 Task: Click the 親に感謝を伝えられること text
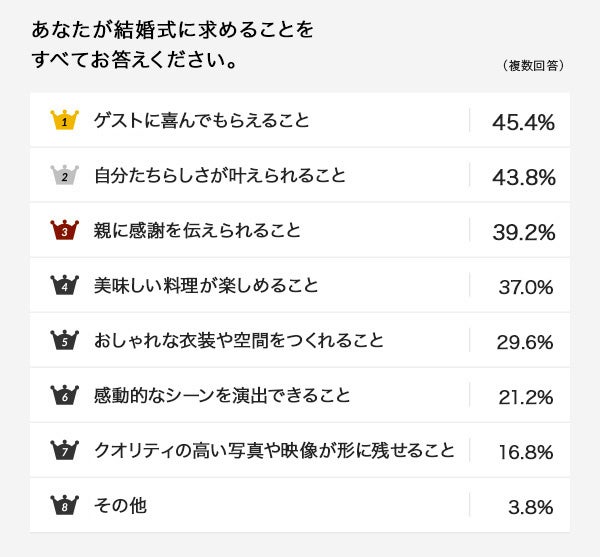point(197,231)
